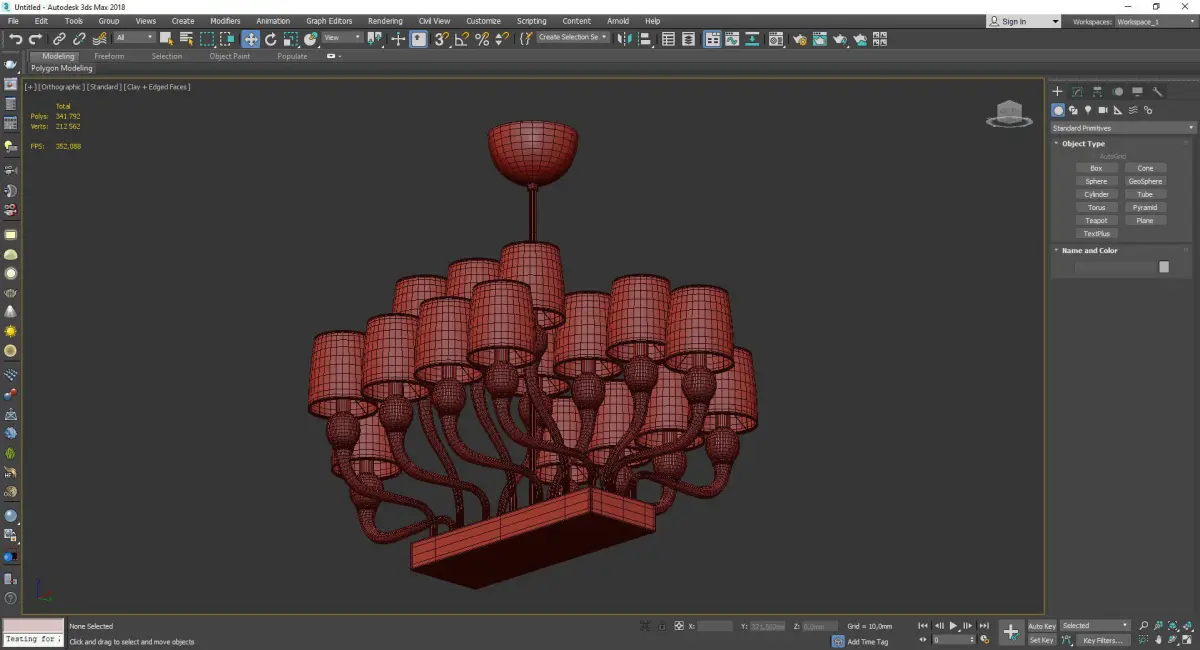This screenshot has width=1200, height=650.
Task: Create a Teapot primitive button
Action: point(1096,221)
